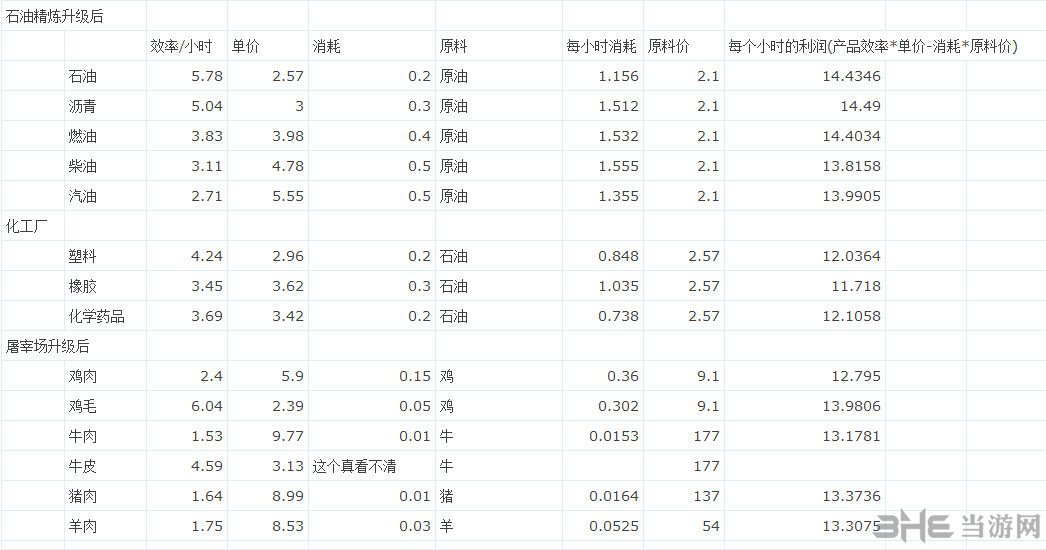This screenshot has height=550, width=1046.
Task: Click the efficiency value 5.04
Action: (x=207, y=106)
